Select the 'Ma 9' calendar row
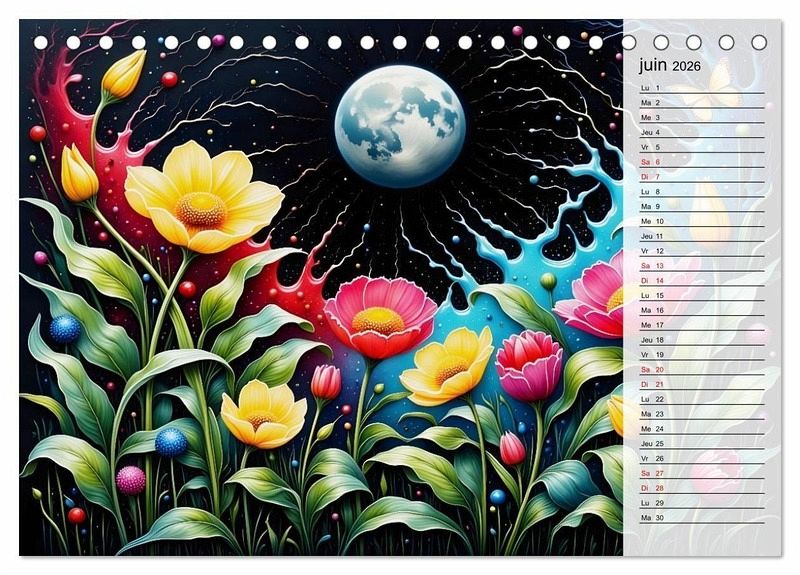This screenshot has height=575, width=800. (703, 206)
